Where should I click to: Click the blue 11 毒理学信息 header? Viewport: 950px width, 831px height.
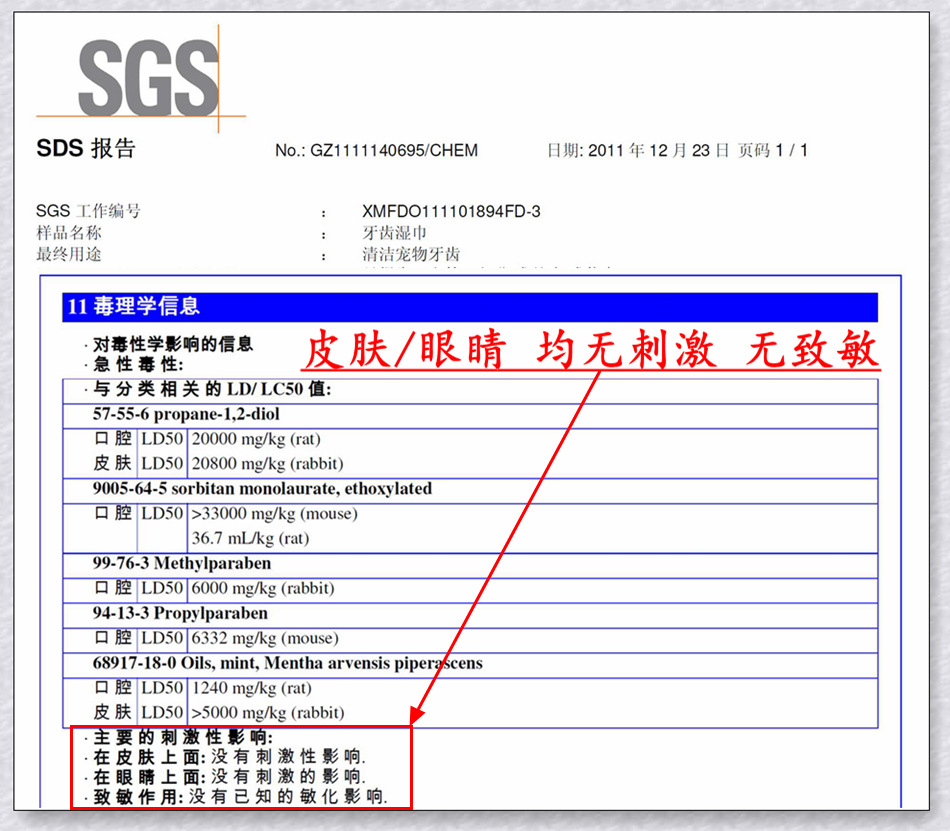click(470, 306)
